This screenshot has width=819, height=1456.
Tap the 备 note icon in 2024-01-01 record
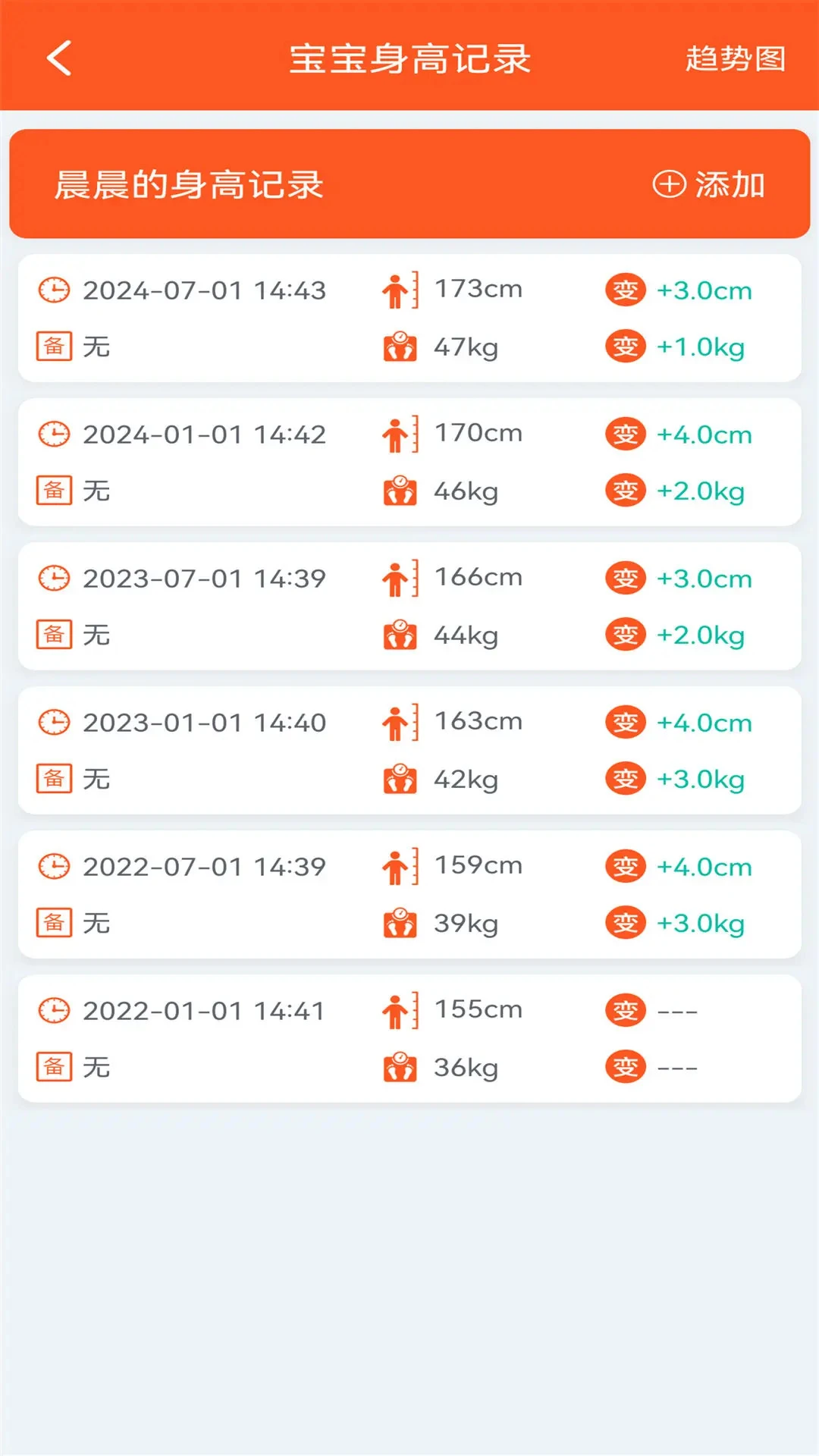click(x=54, y=491)
